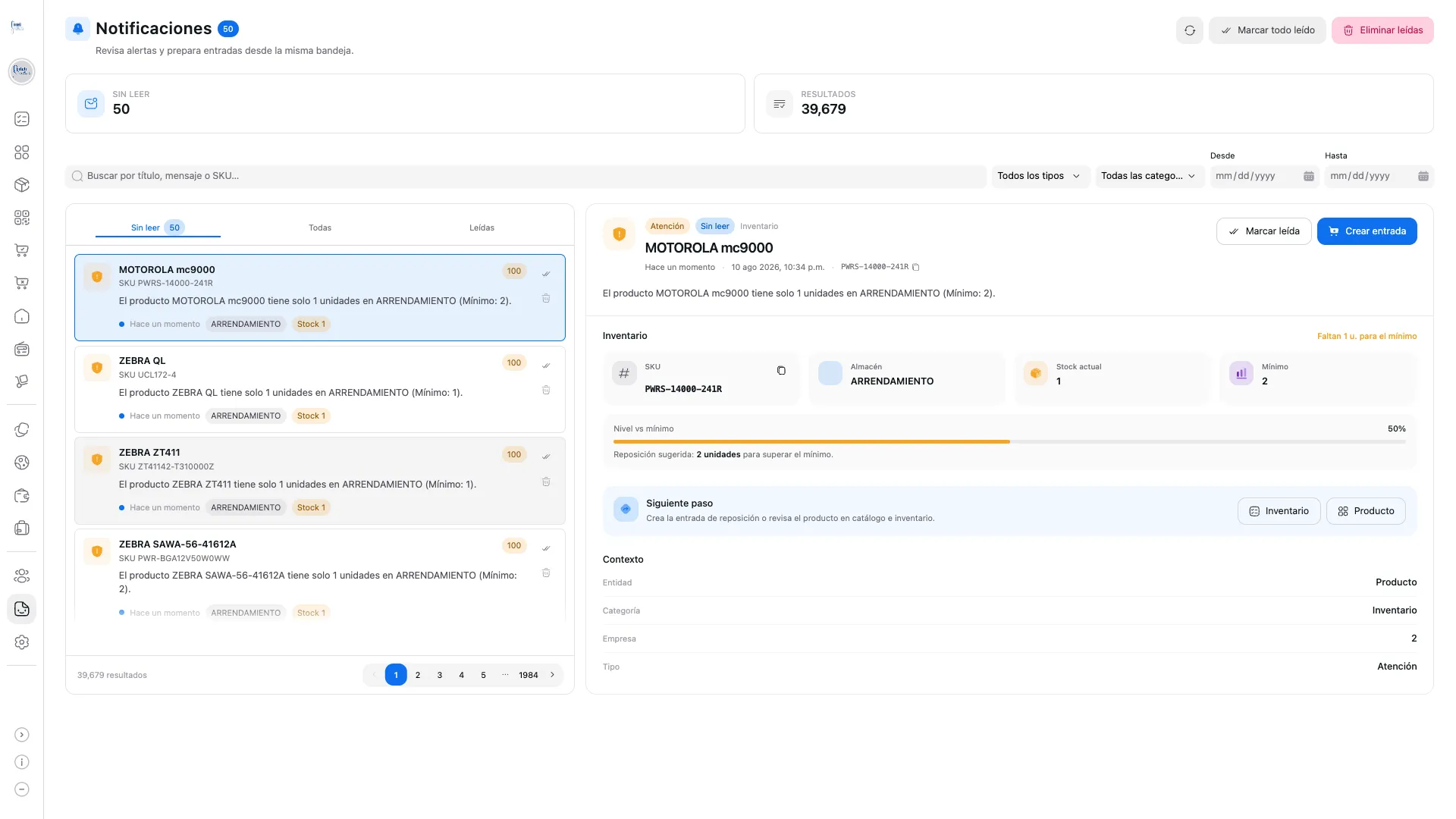Click the '39,679 resultados' footer text
This screenshot has height=819, width=1456.
112,675
